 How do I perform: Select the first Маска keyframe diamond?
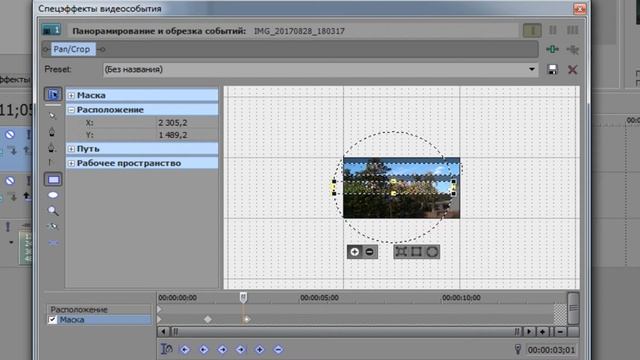coord(208,319)
